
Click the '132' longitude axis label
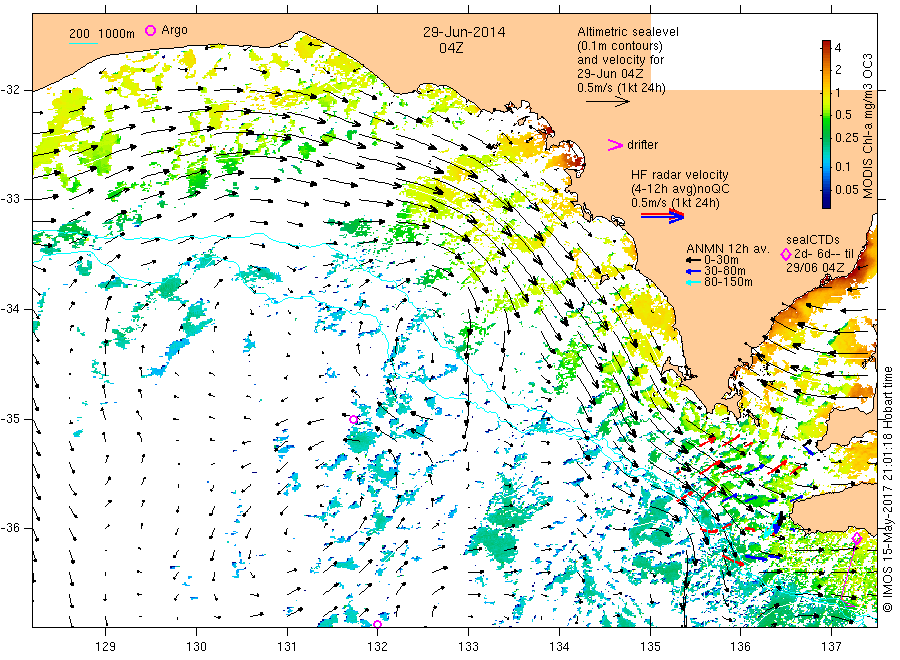378,647
